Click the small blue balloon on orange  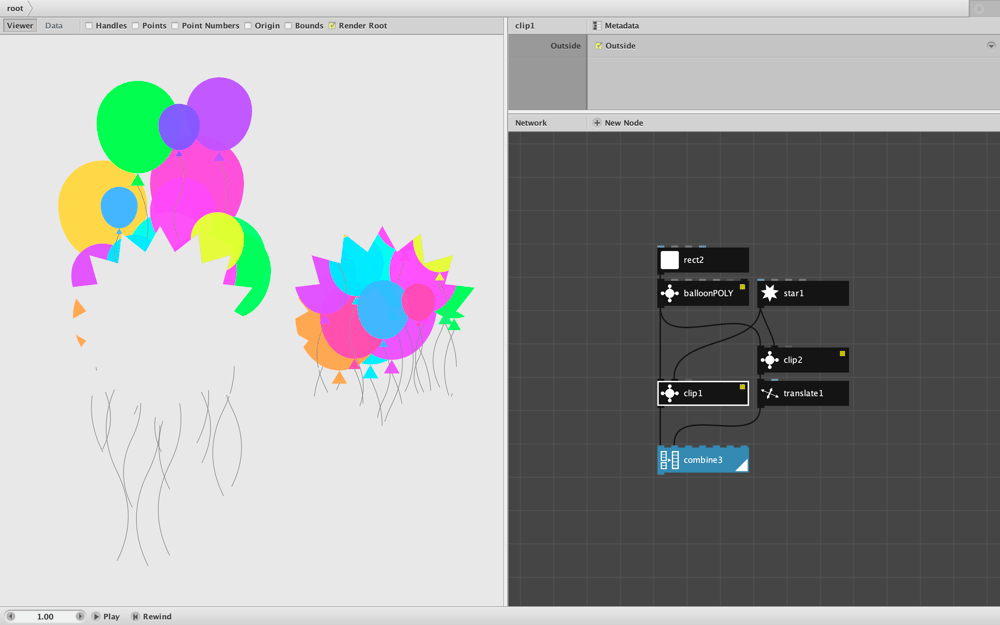pos(119,207)
